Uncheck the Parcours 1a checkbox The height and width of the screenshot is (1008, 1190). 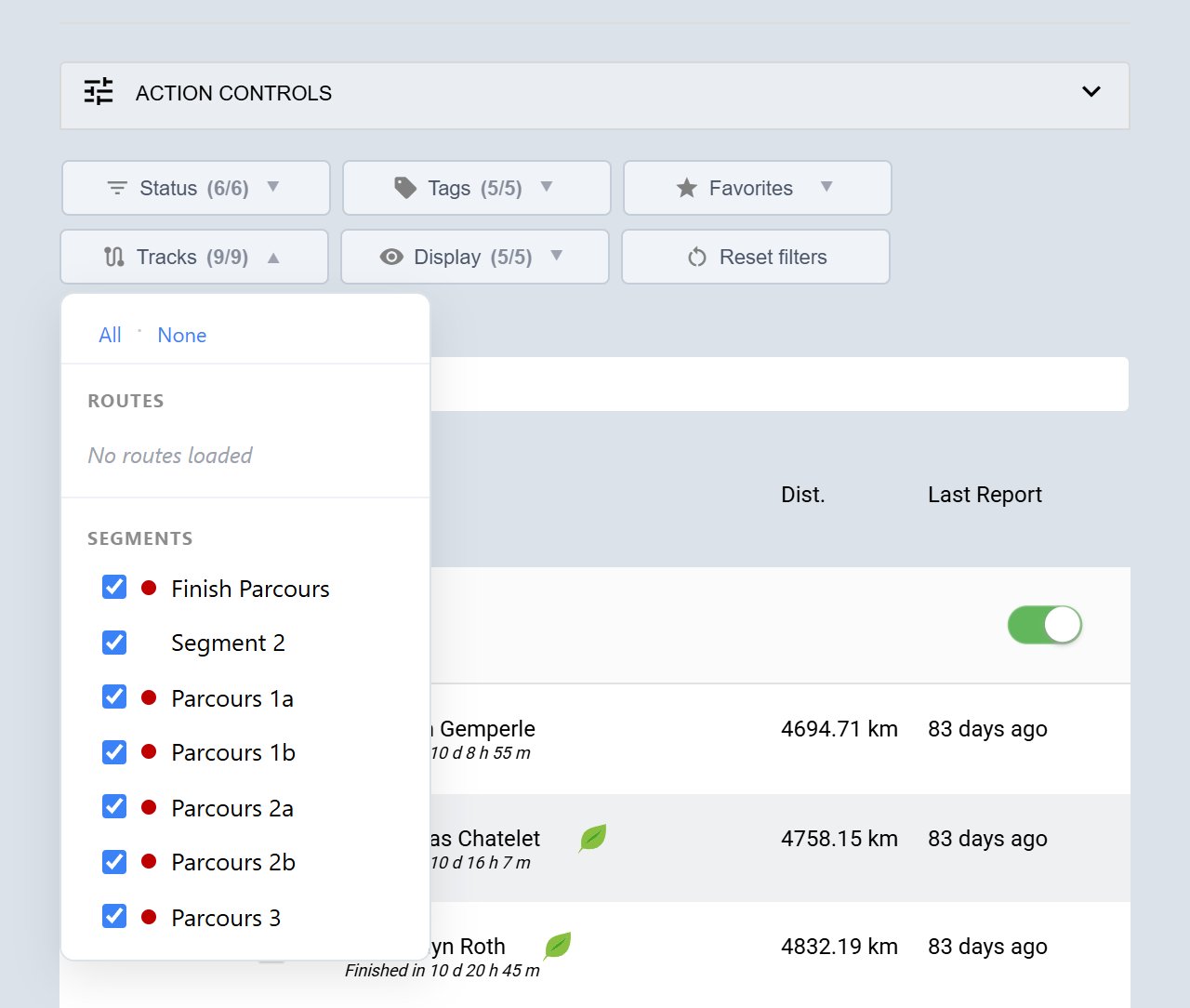(114, 696)
